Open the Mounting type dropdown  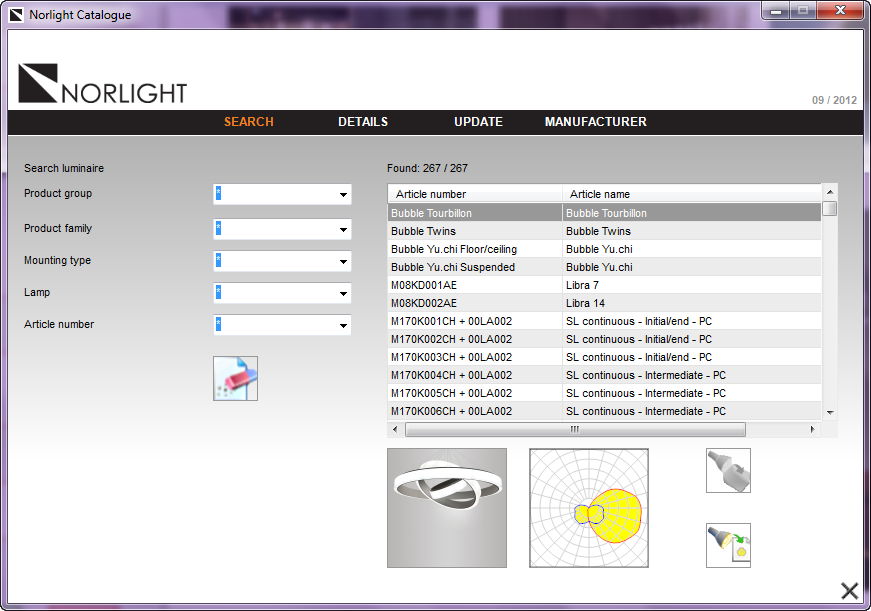[343, 261]
